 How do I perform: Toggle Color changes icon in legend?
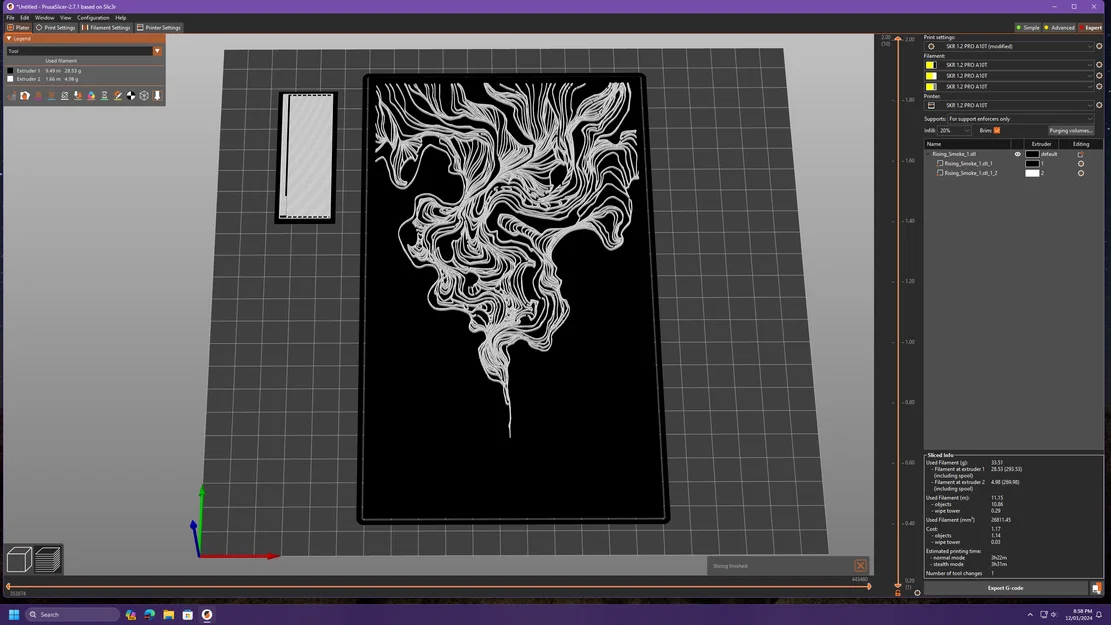tap(91, 96)
